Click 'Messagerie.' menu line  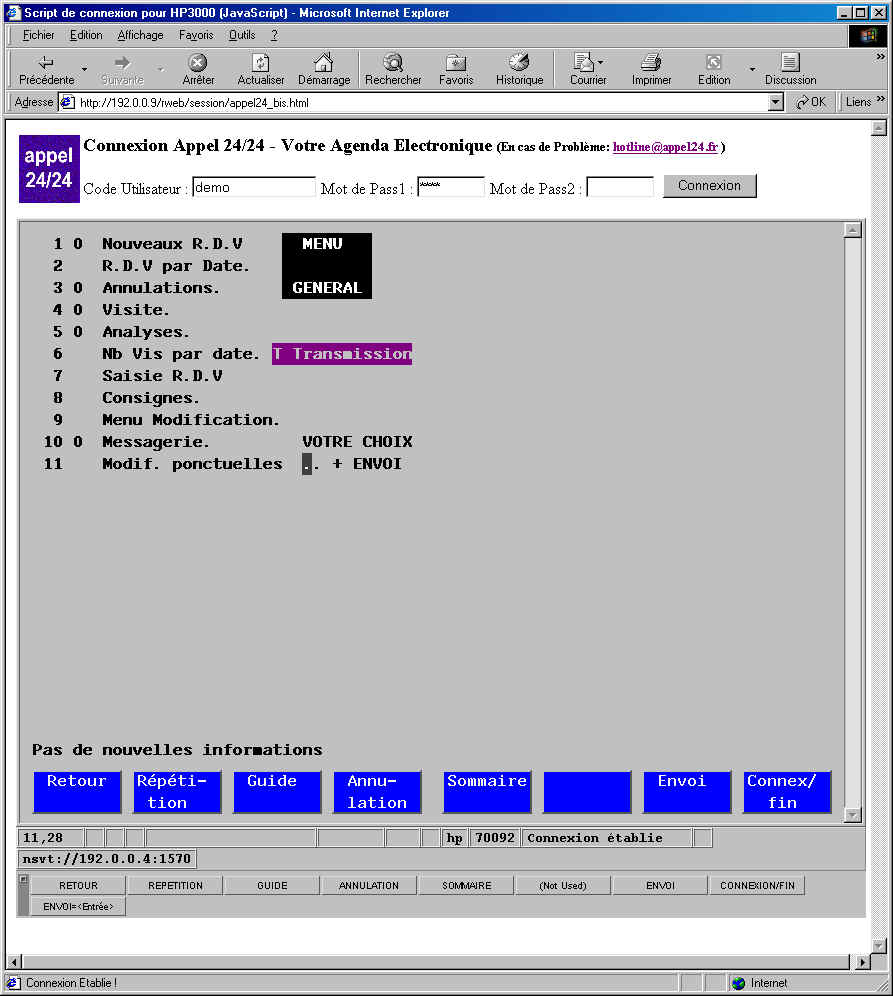pos(156,442)
